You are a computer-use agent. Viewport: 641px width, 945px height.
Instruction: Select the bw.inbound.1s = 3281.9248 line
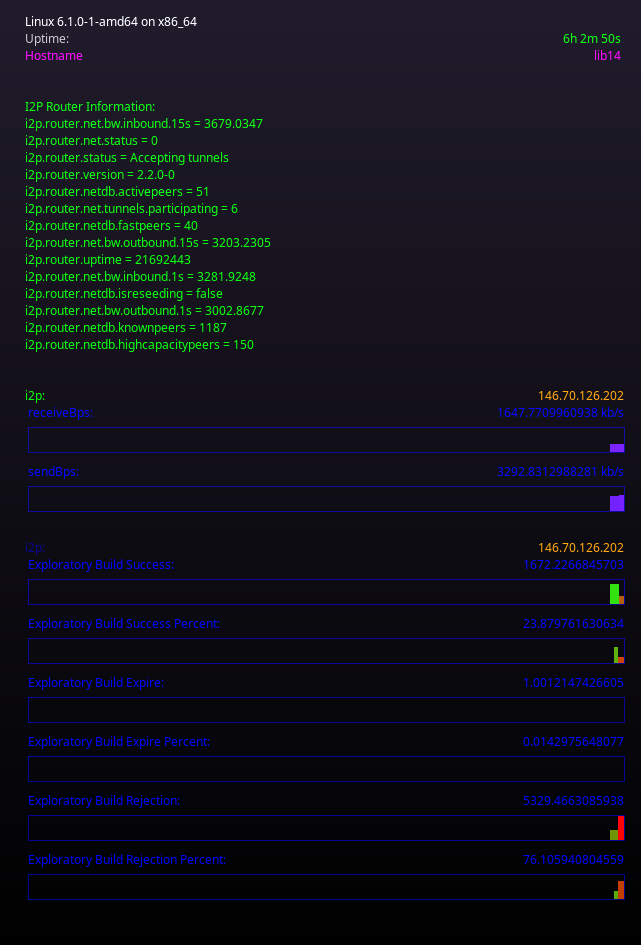[140, 277]
